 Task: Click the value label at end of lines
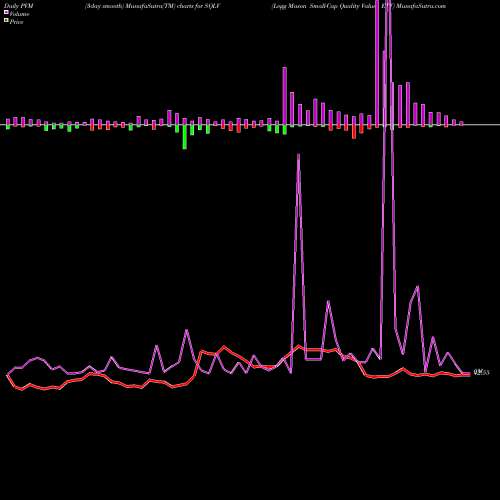(481, 373)
